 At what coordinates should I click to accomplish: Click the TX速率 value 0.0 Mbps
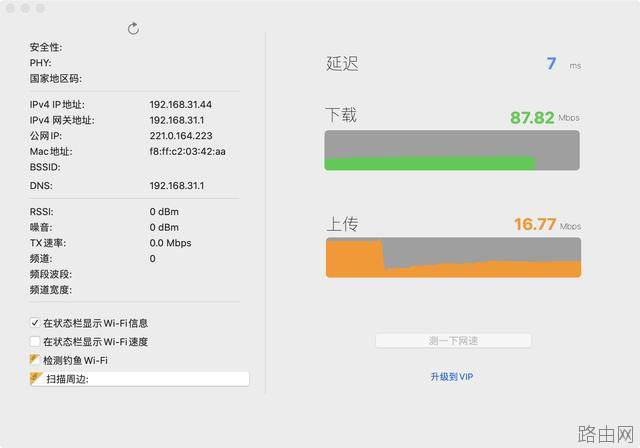click(170, 243)
